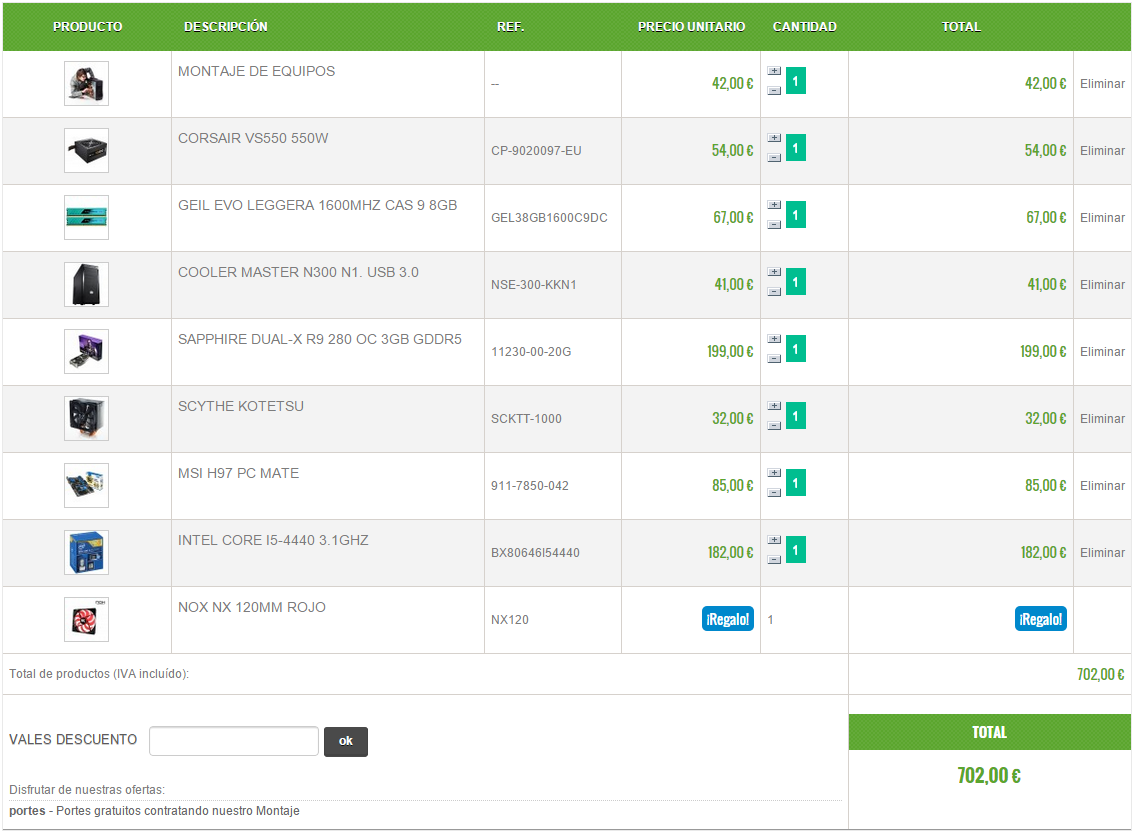The height and width of the screenshot is (835, 1137).
Task: Click reference code CP-9020097-EU
Action: pos(536,151)
